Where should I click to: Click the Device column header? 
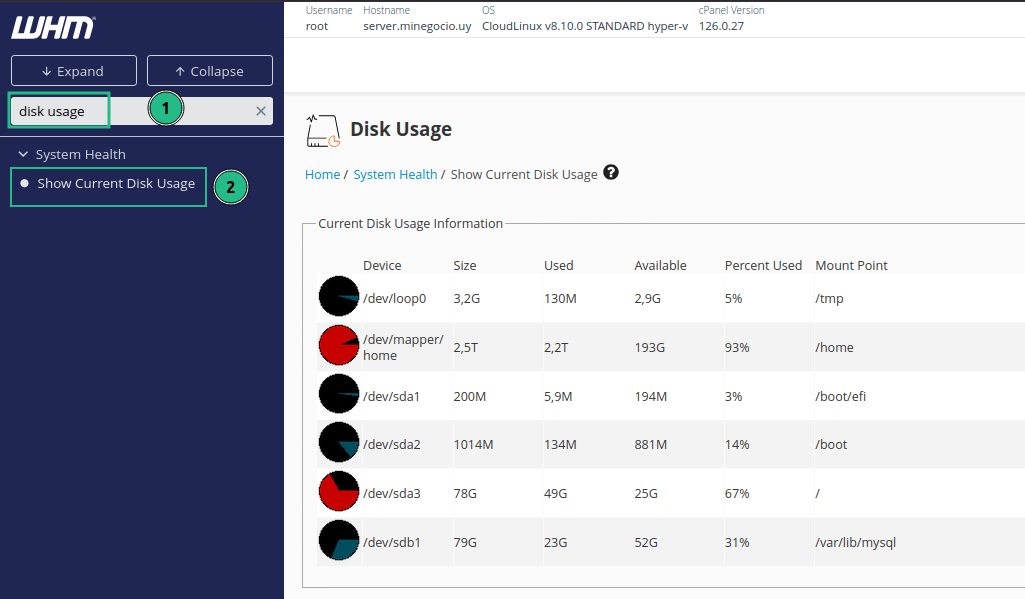click(x=382, y=265)
